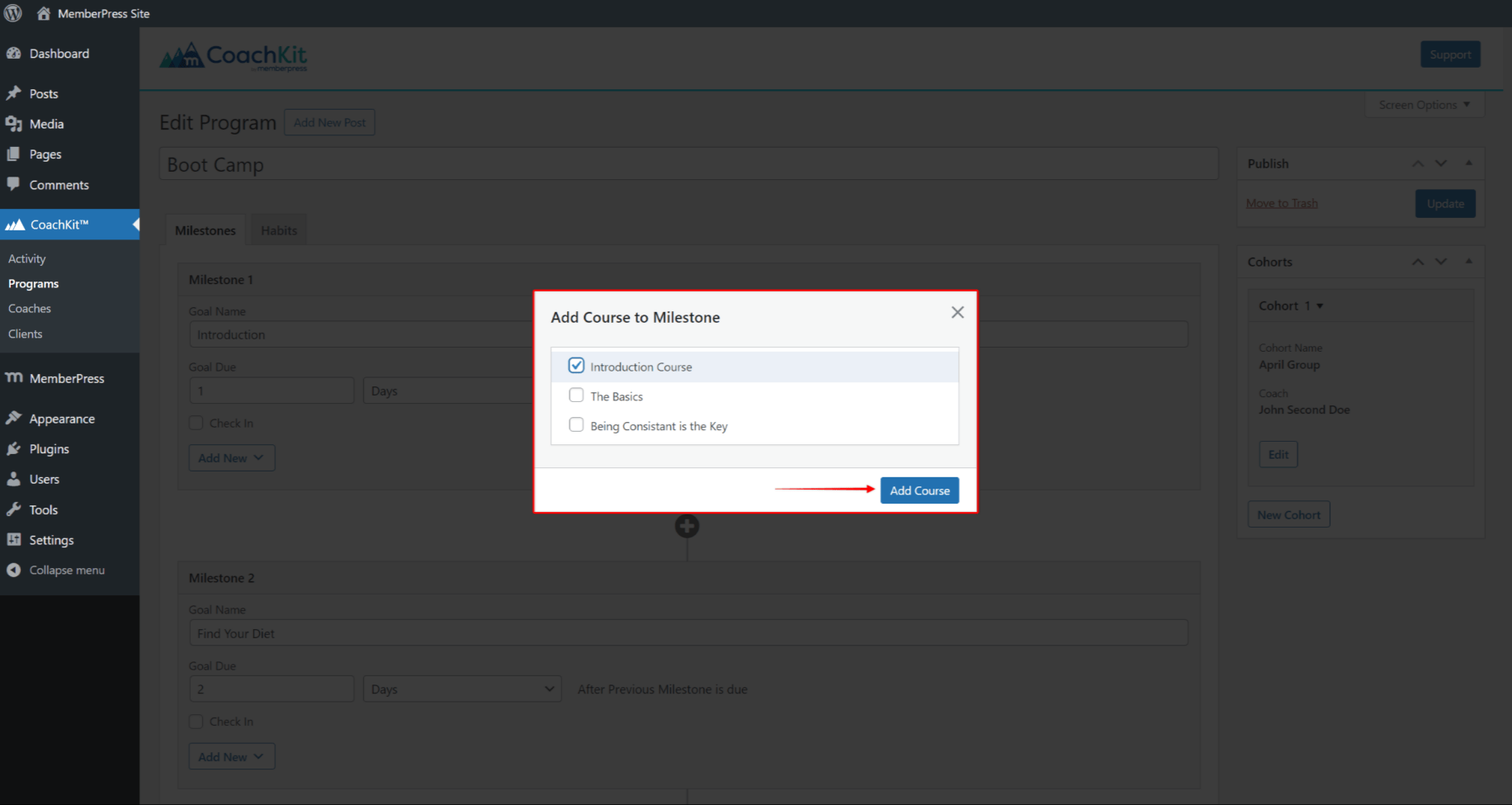Click the CoachKit logo in header
The width and height of the screenshot is (1512, 805).
pyautogui.click(x=234, y=56)
